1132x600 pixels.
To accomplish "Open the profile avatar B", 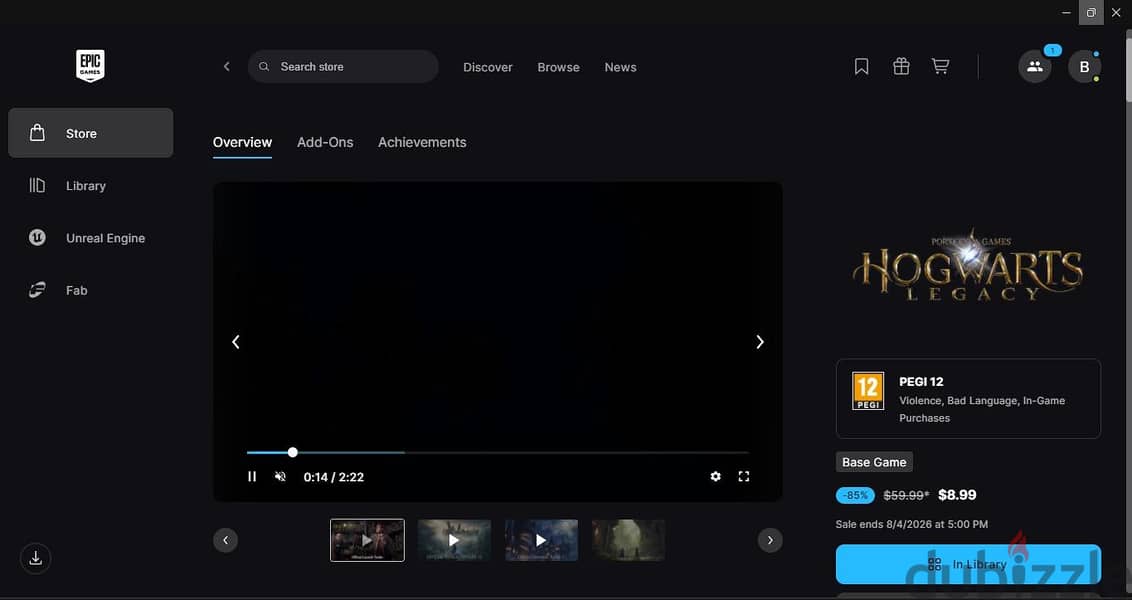I will pyautogui.click(x=1084, y=66).
